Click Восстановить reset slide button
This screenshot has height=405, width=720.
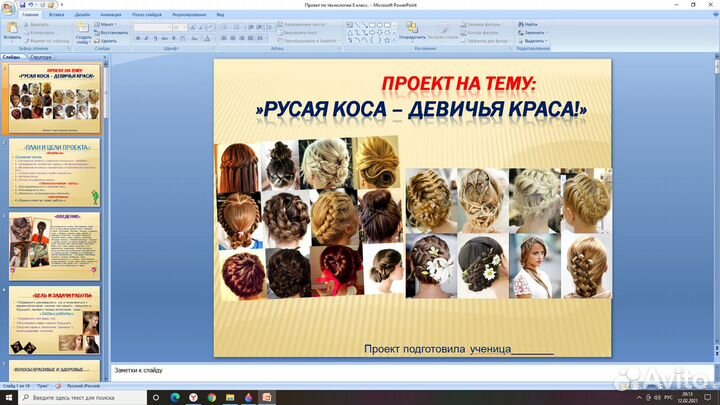pyautogui.click(x=111, y=33)
